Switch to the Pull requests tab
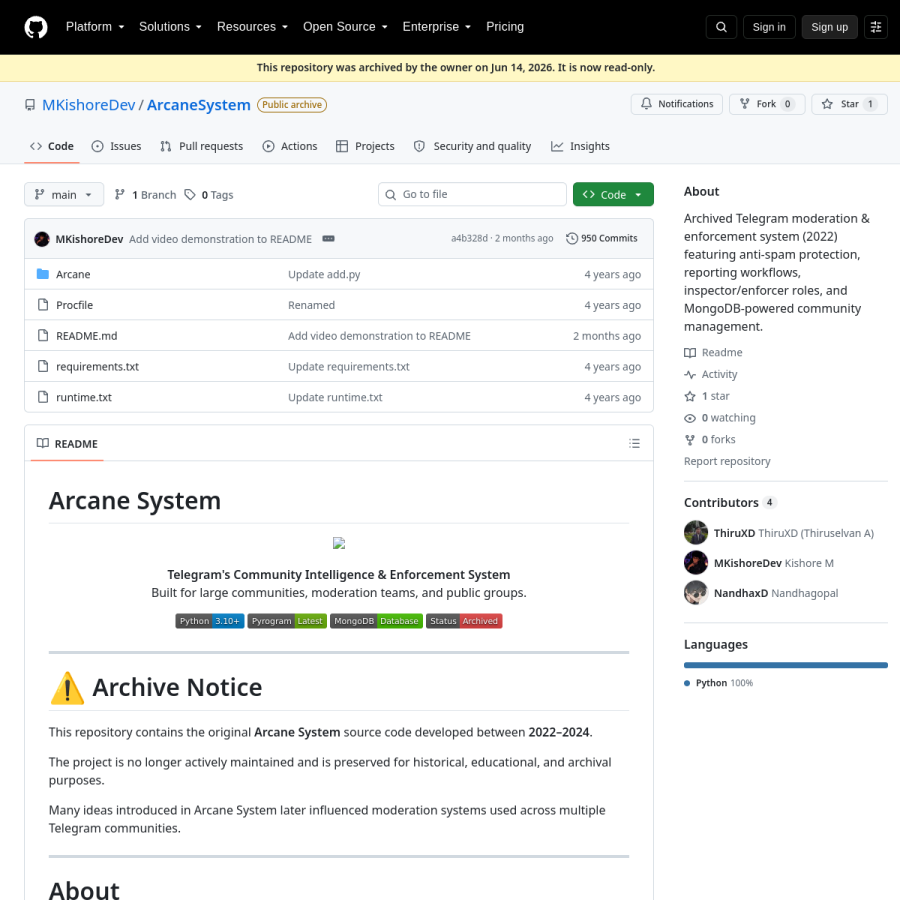This screenshot has width=900, height=900. 201,146
